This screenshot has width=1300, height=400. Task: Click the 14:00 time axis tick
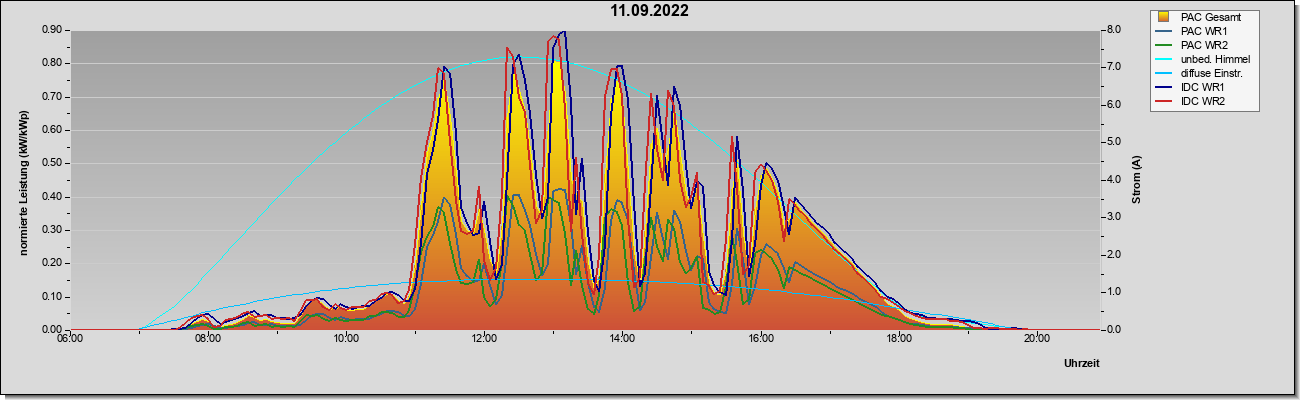[622, 339]
